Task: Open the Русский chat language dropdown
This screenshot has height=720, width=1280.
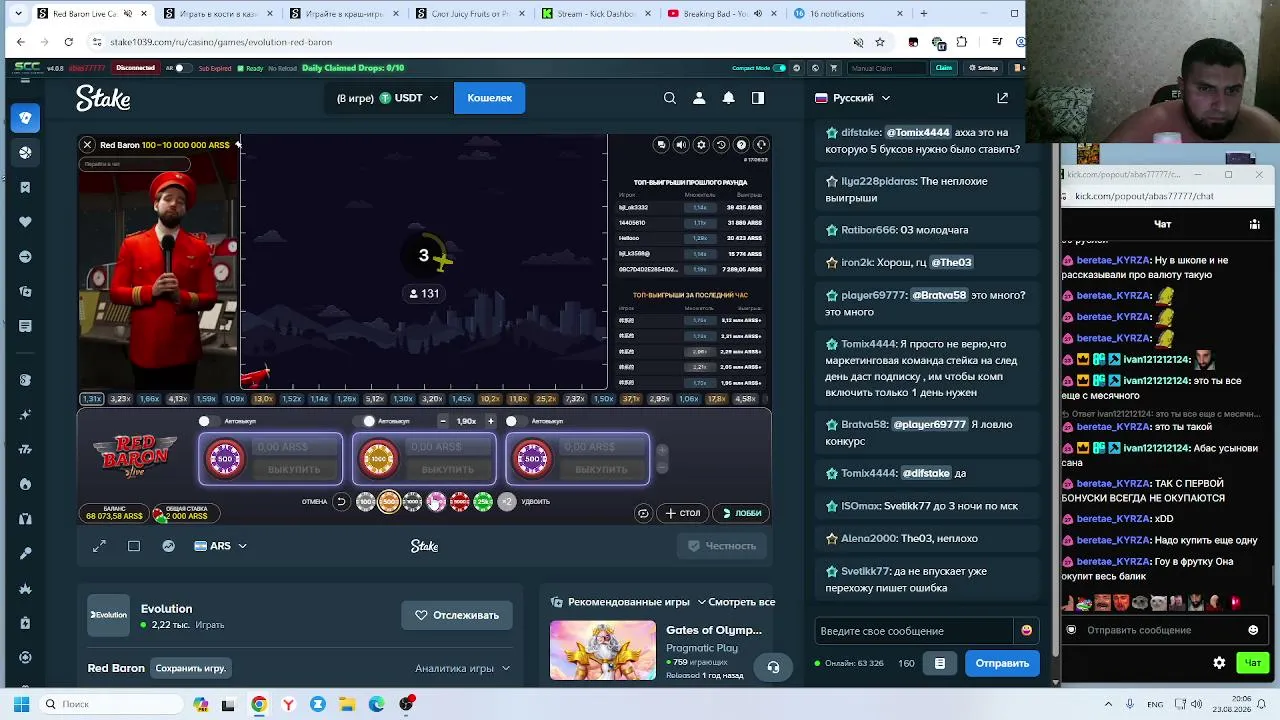Action: click(x=852, y=98)
